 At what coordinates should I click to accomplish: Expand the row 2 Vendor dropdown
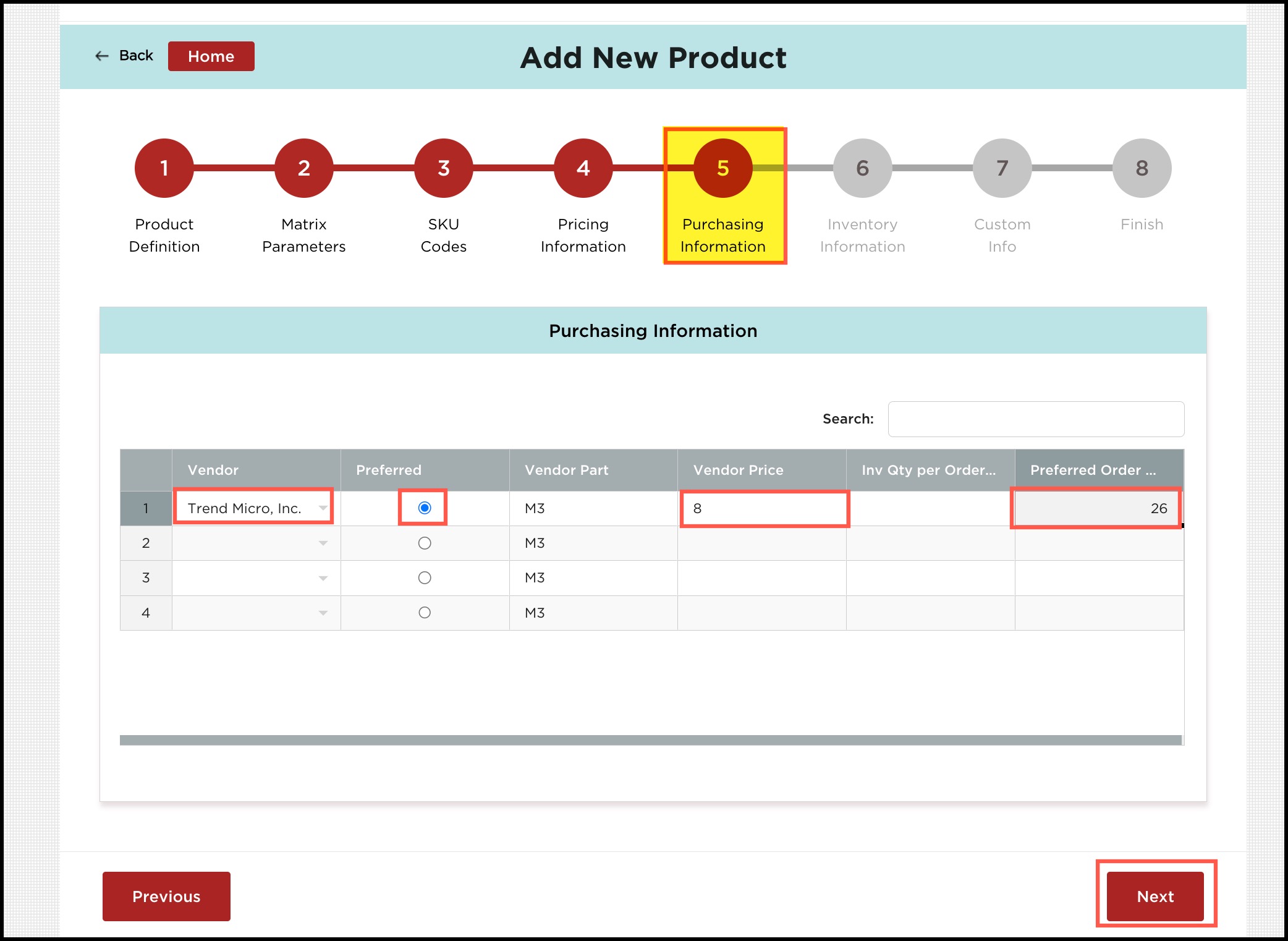[323, 543]
